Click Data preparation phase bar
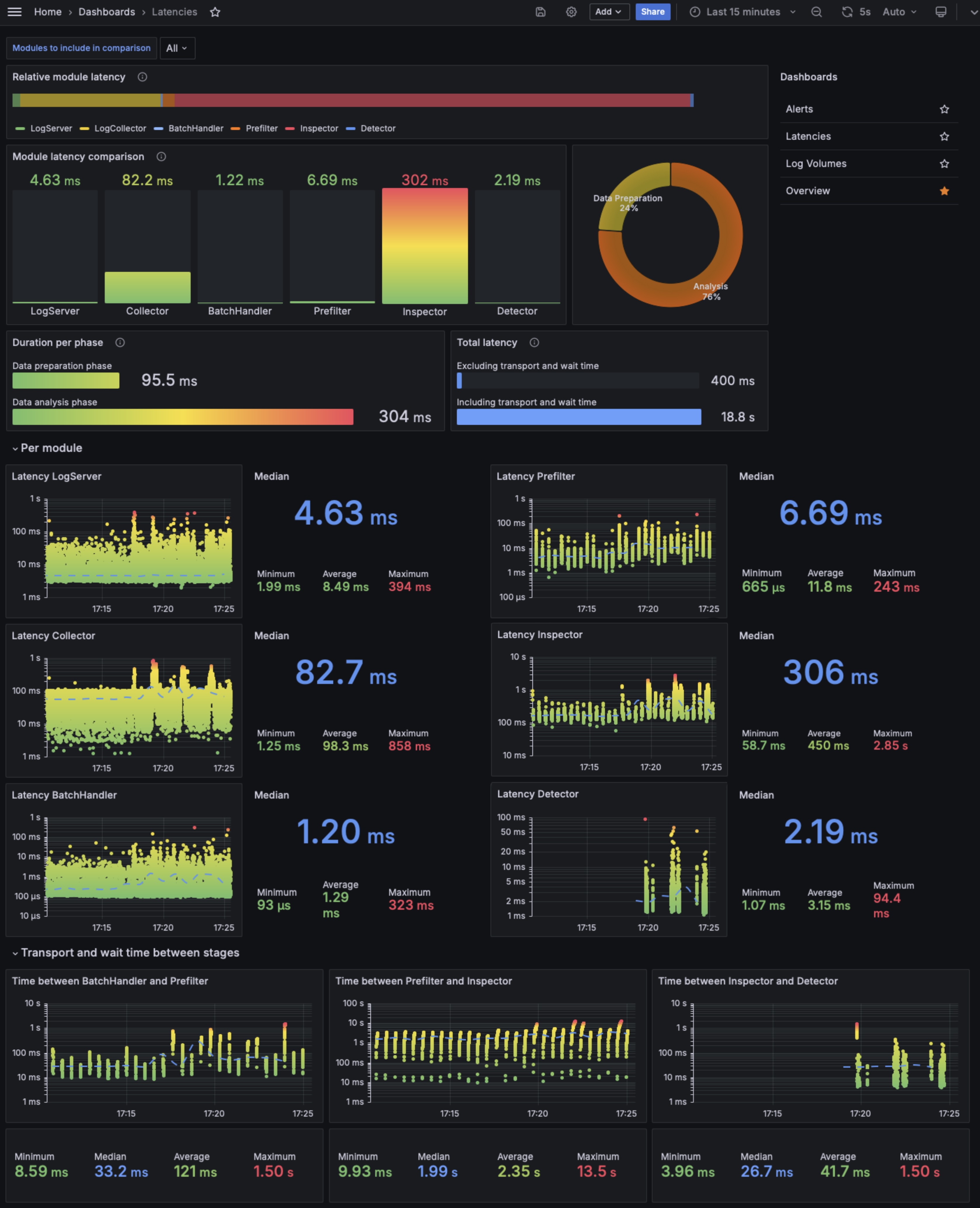The image size is (980, 1208). pyautogui.click(x=66, y=381)
